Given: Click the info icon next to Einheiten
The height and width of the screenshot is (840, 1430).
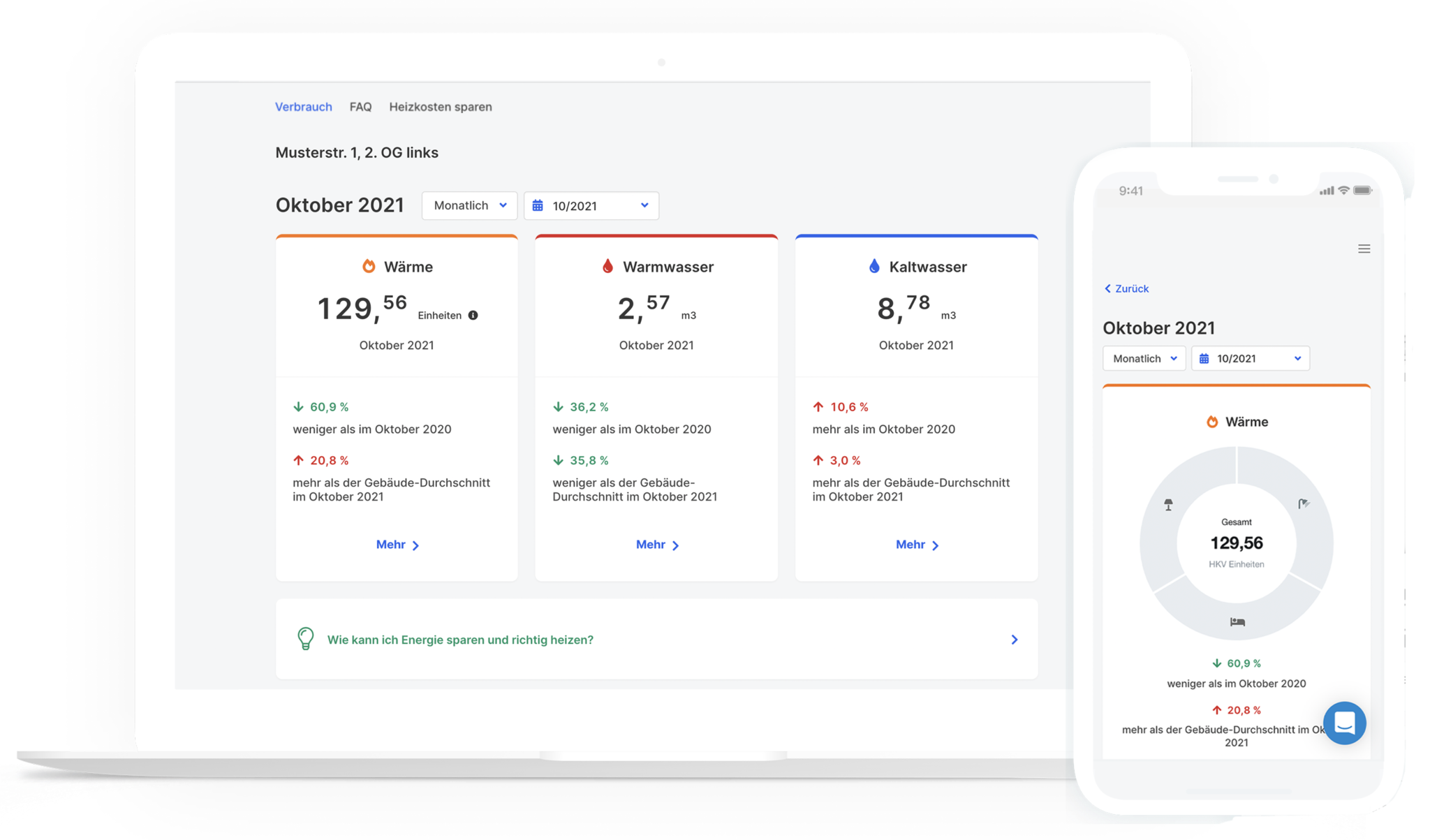Looking at the screenshot, I should click(x=474, y=315).
